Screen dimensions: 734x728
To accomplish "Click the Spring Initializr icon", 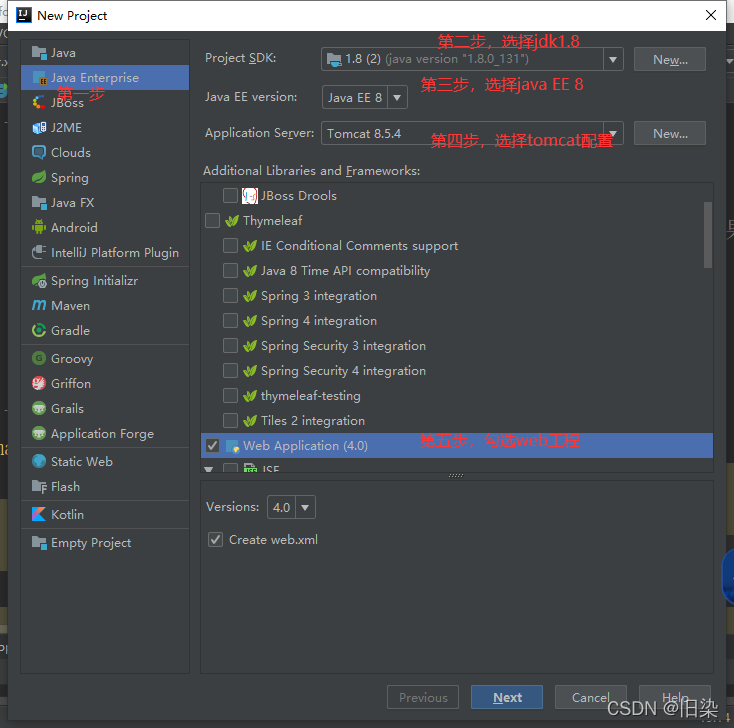I will [x=39, y=280].
